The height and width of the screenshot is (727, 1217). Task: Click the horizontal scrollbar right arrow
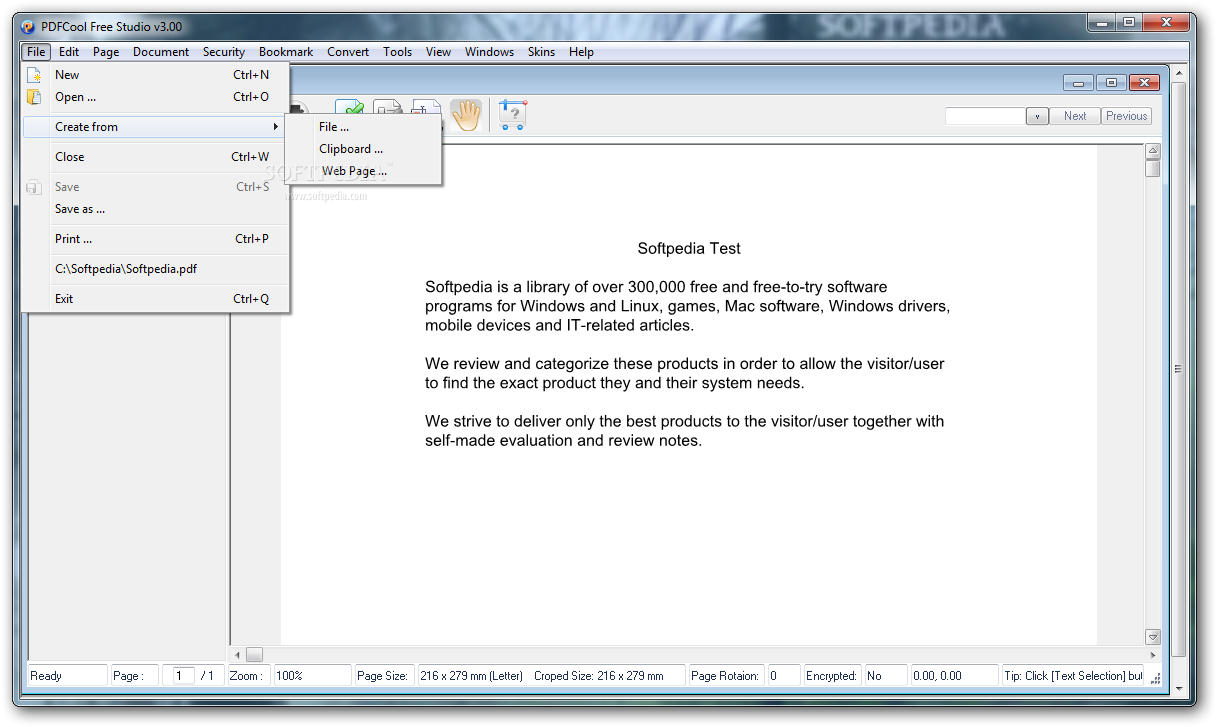1153,655
